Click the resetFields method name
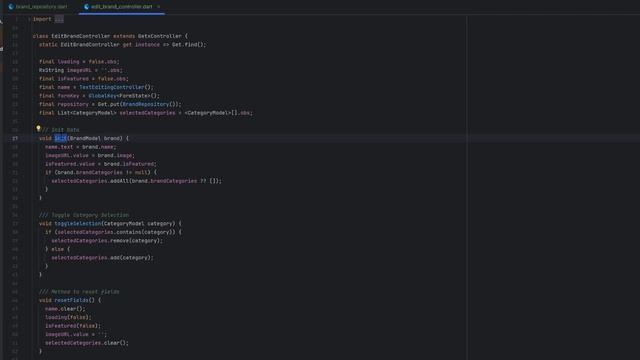Viewport: 640px width, 360px height. pos(71,300)
